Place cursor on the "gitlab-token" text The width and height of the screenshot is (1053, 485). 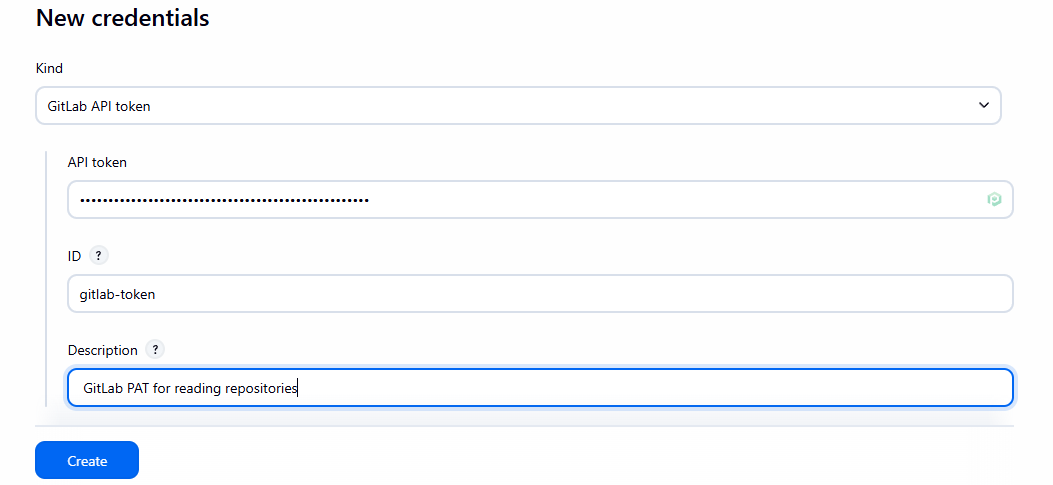tap(117, 294)
